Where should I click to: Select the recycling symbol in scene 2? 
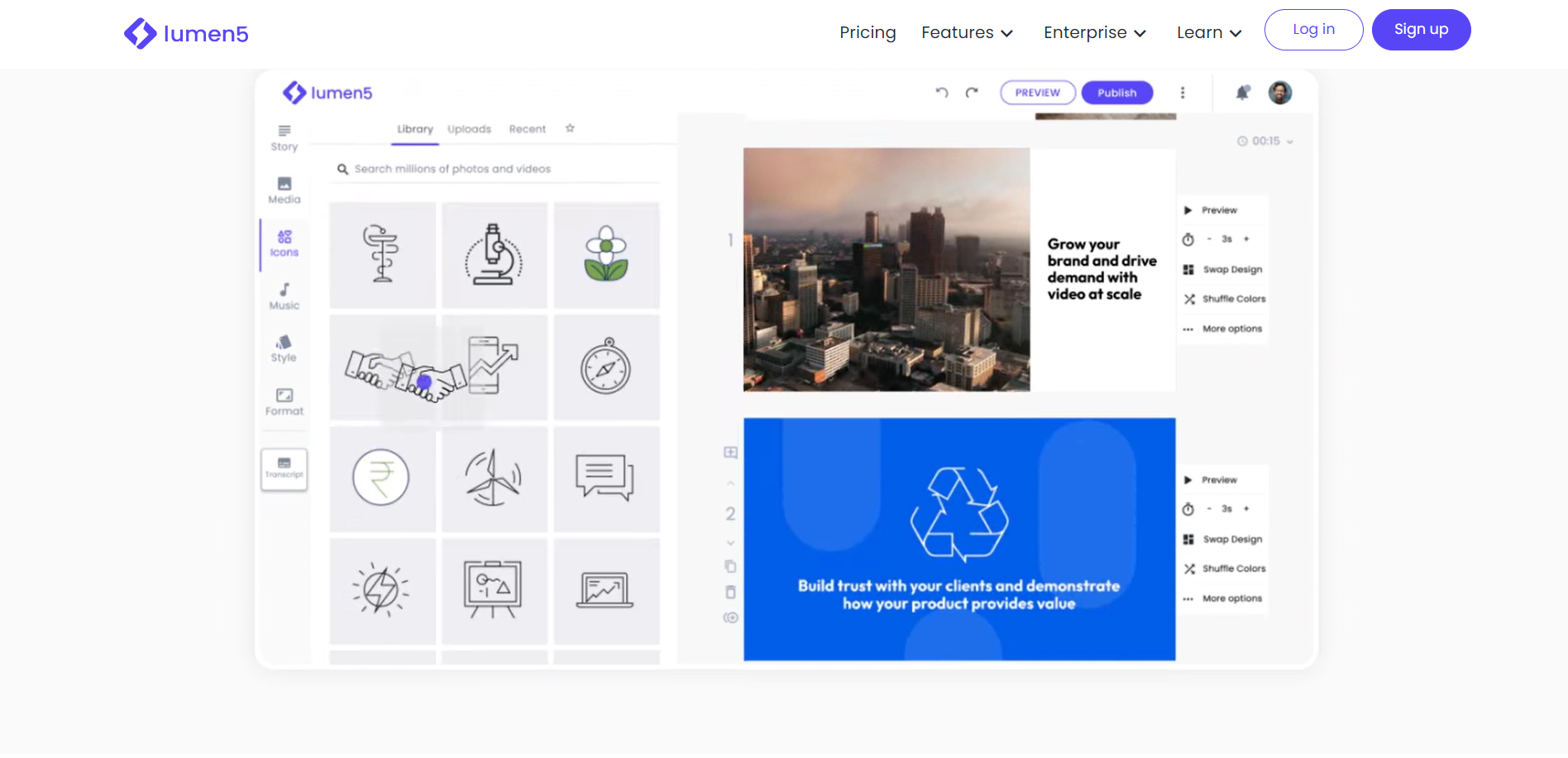(959, 515)
